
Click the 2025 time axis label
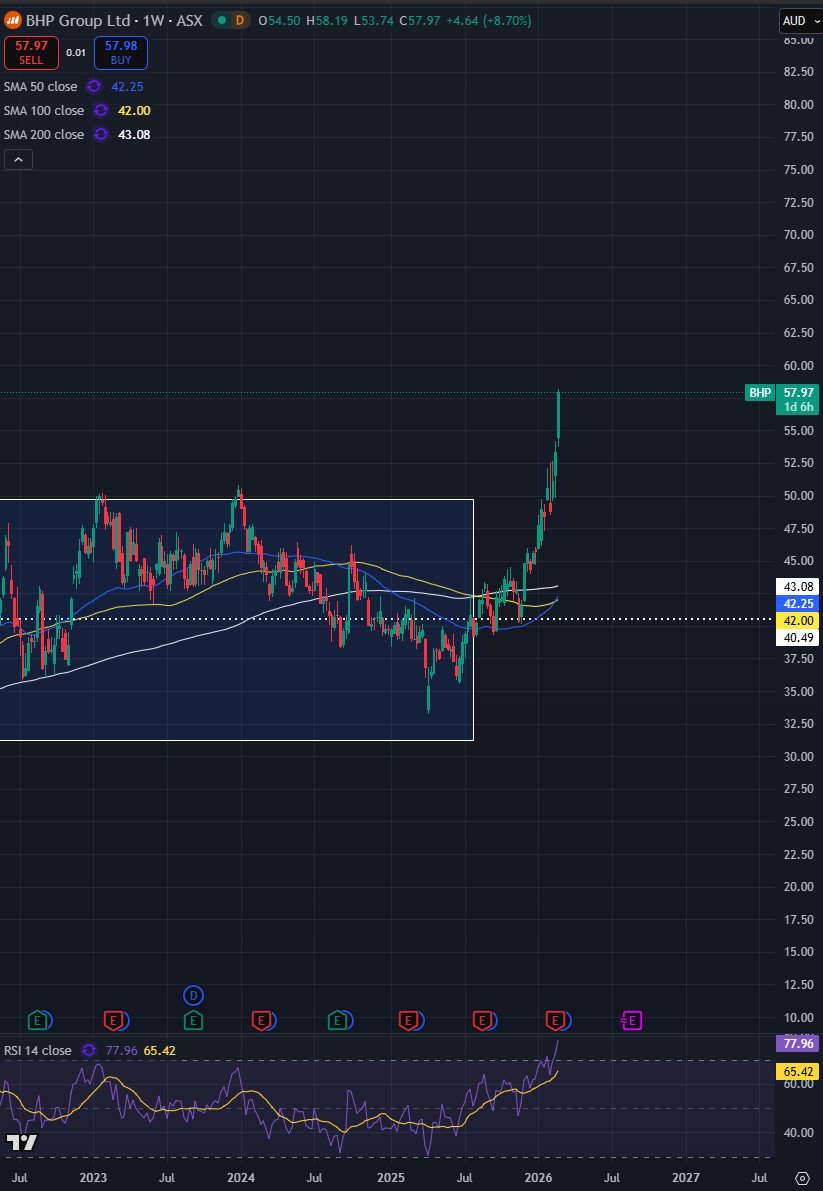click(x=390, y=1177)
